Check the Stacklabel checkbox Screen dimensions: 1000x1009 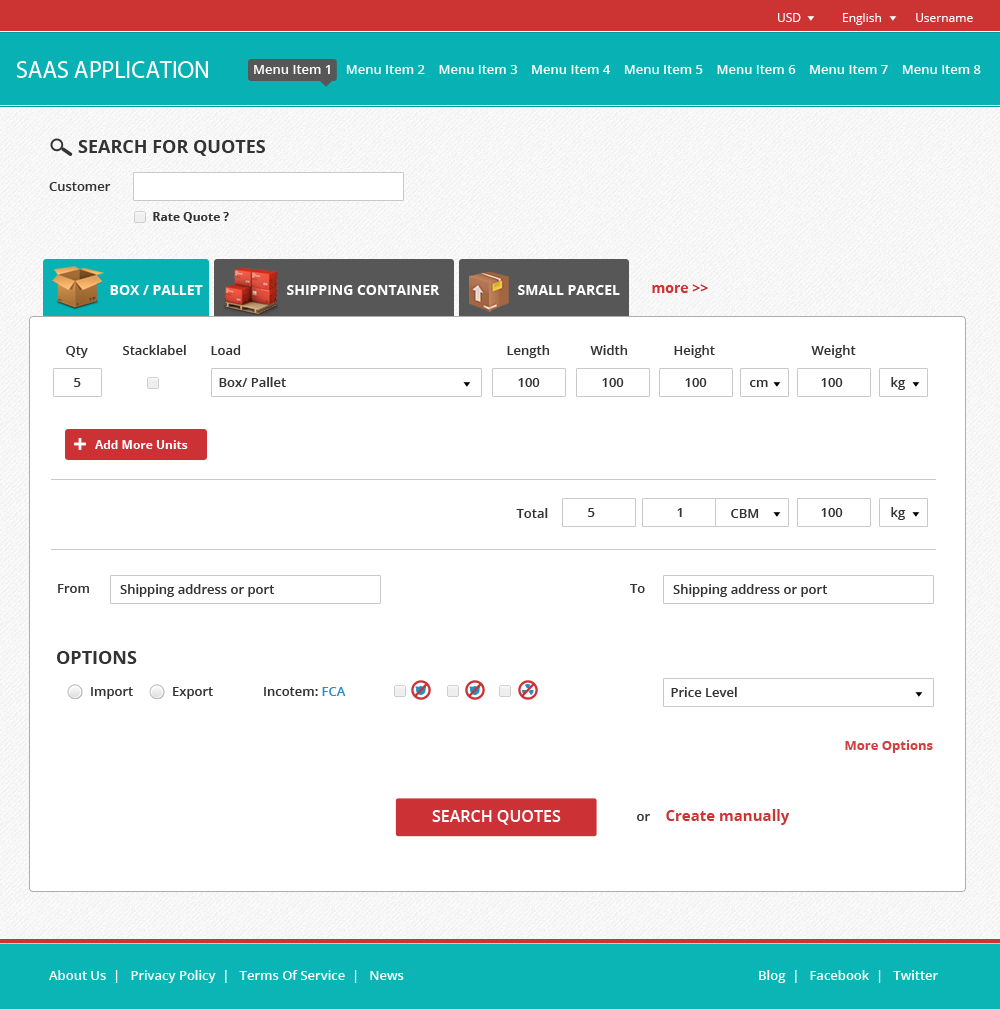(153, 383)
